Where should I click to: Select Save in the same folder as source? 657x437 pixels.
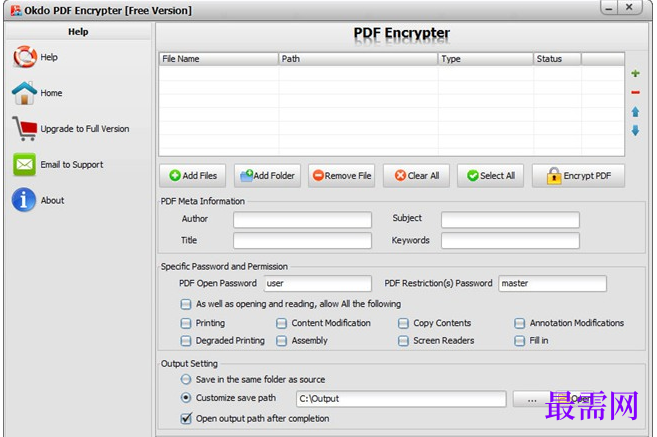(186, 379)
